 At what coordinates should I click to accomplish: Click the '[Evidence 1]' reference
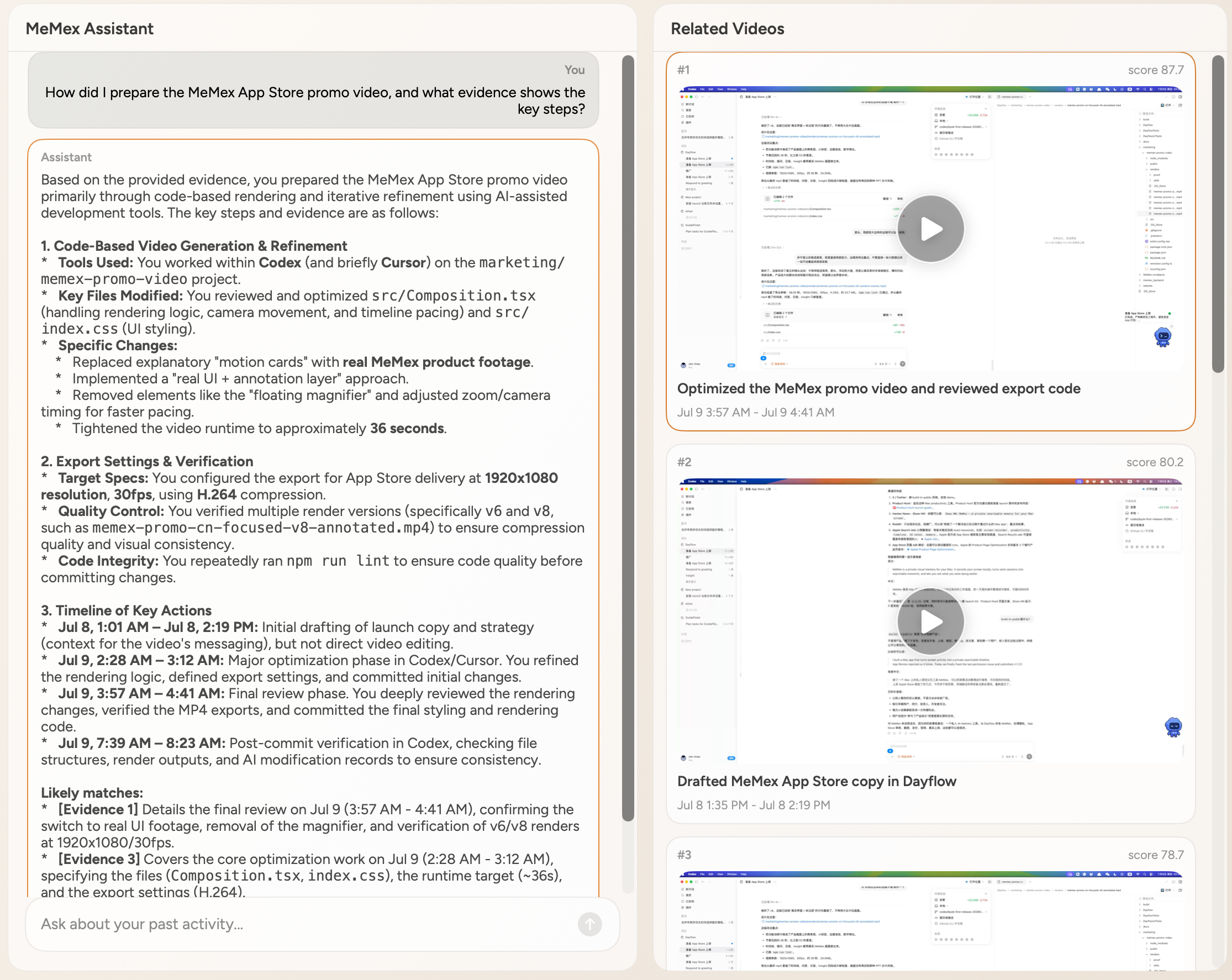[98, 810]
